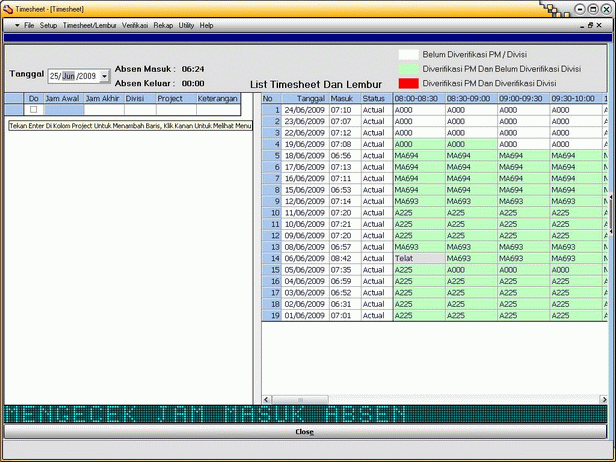
Task: Click the Tanggal column header in list
Action: coord(311,99)
